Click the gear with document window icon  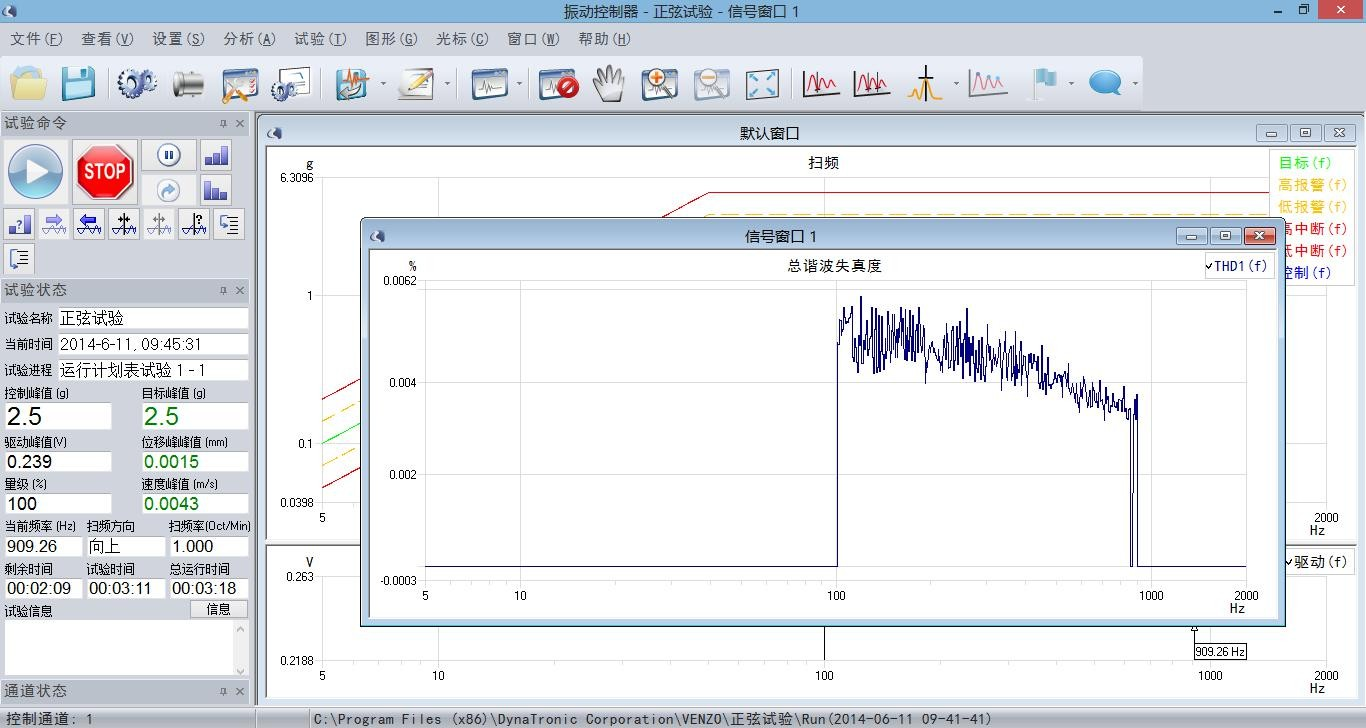pos(292,84)
